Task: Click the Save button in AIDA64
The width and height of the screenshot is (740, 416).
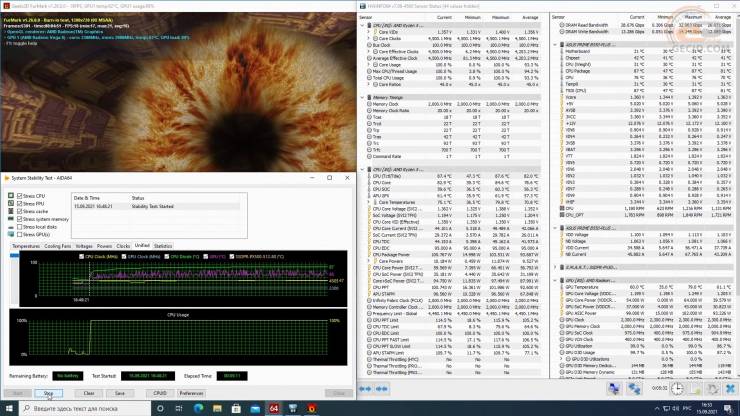Action: point(120,393)
